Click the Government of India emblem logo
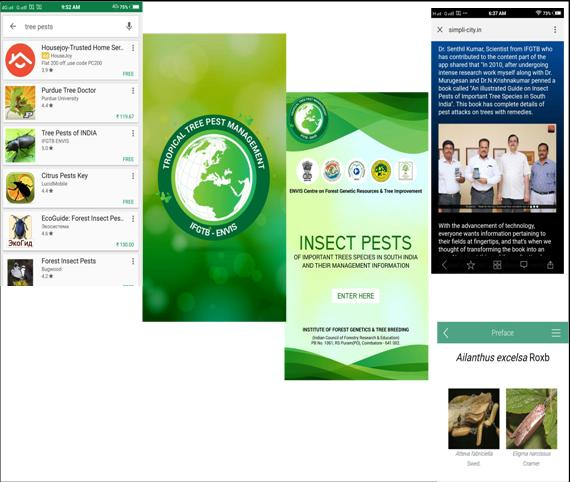570x482 pixels. coord(308,171)
